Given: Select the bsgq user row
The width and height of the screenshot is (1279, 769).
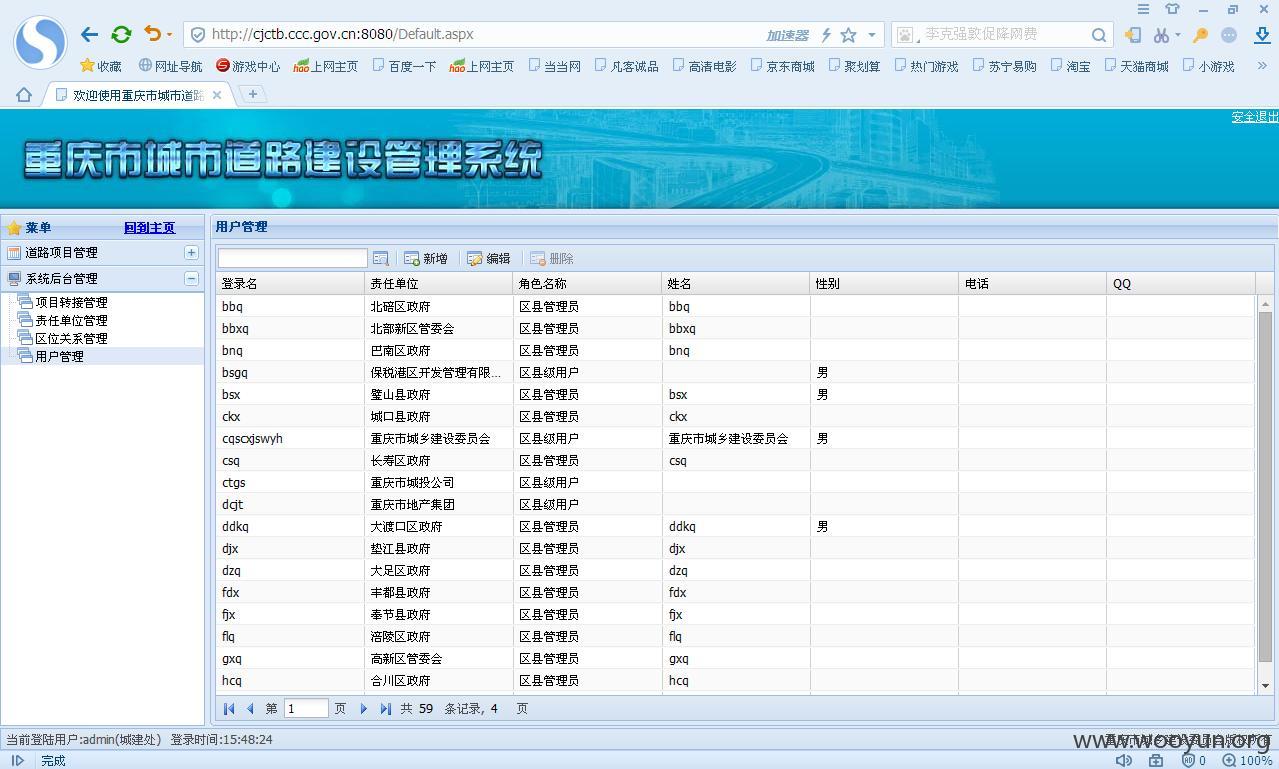Looking at the screenshot, I should point(735,372).
